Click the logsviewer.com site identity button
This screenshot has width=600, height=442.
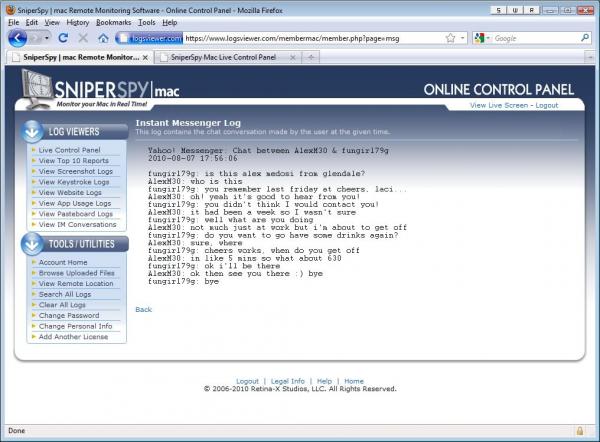pyautogui.click(x=150, y=38)
